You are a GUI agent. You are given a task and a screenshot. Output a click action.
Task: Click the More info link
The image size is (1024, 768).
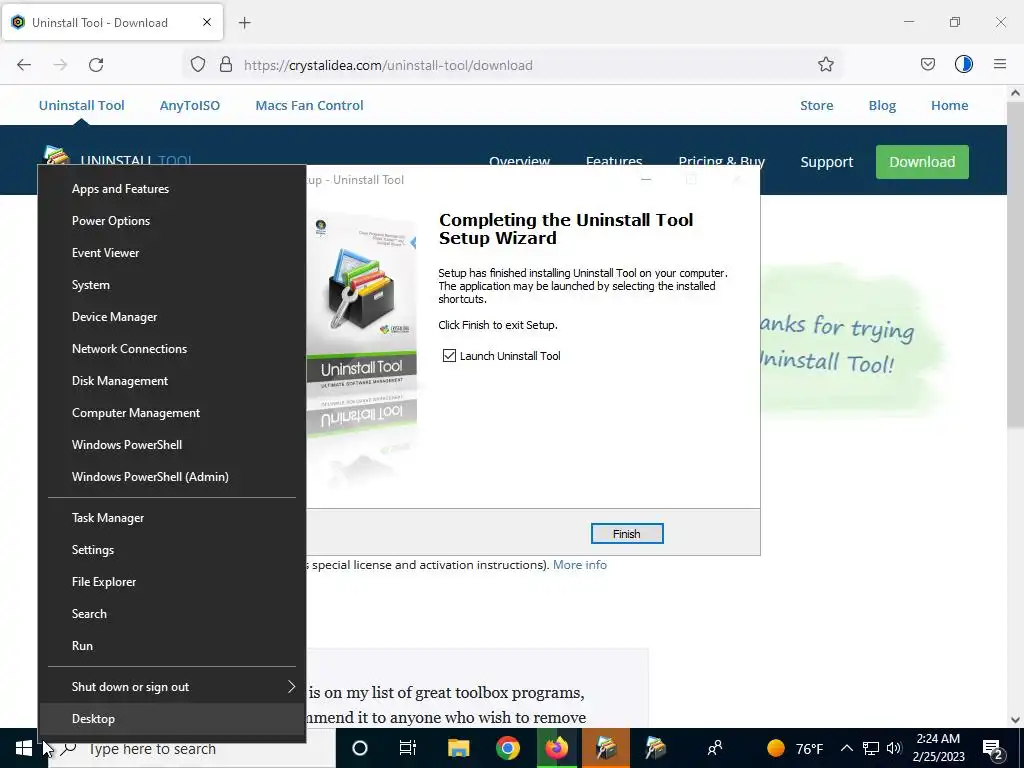(x=580, y=565)
